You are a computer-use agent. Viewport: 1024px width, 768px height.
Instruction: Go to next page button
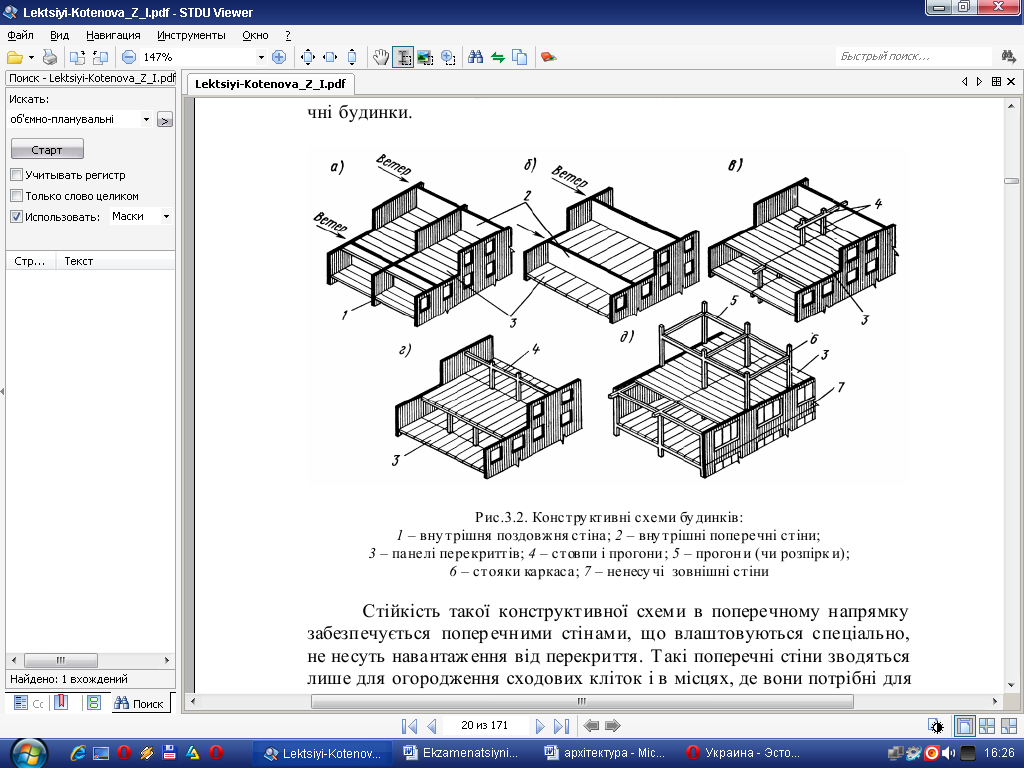click(539, 726)
